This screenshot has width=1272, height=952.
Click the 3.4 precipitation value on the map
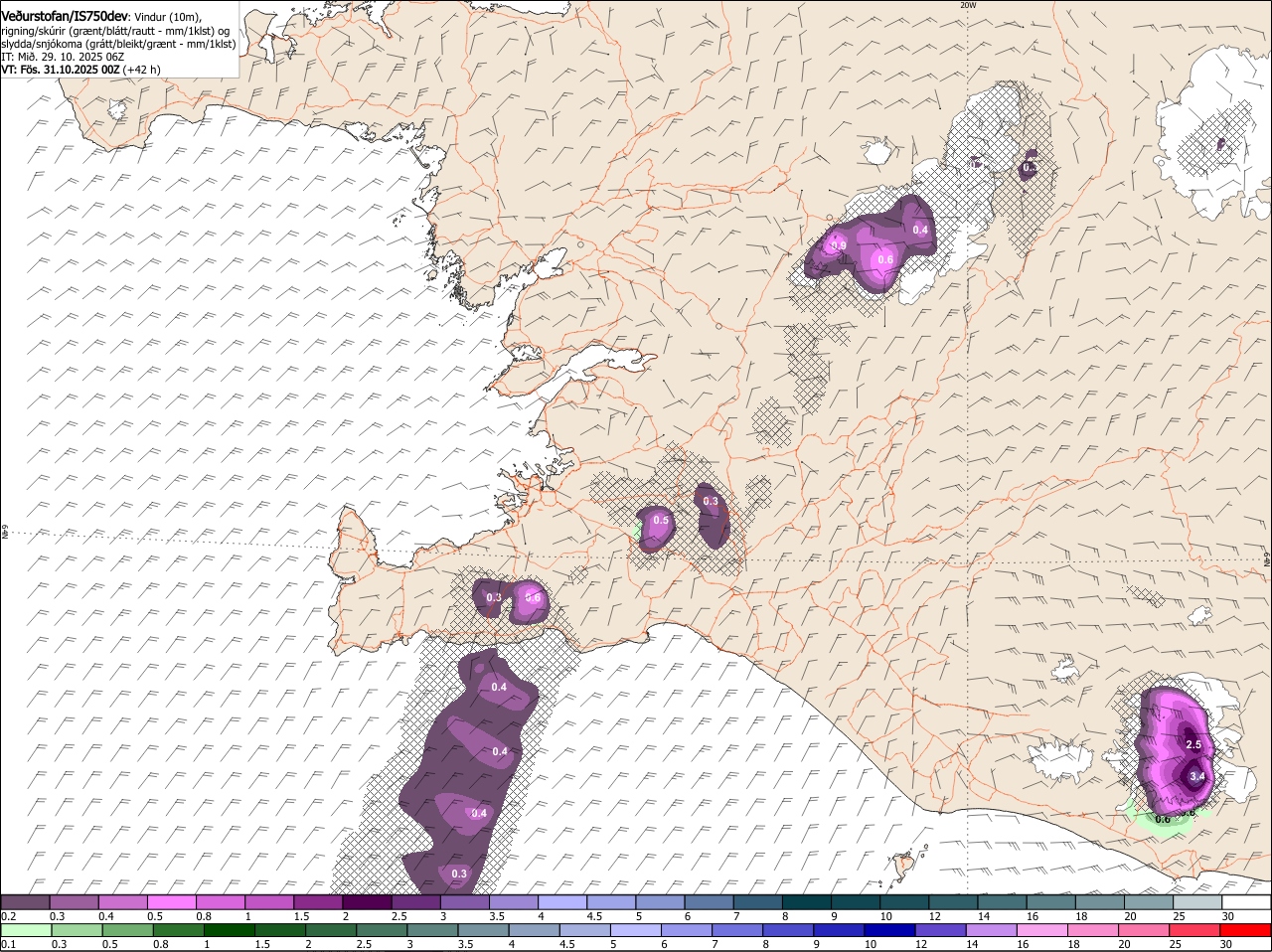click(1196, 777)
